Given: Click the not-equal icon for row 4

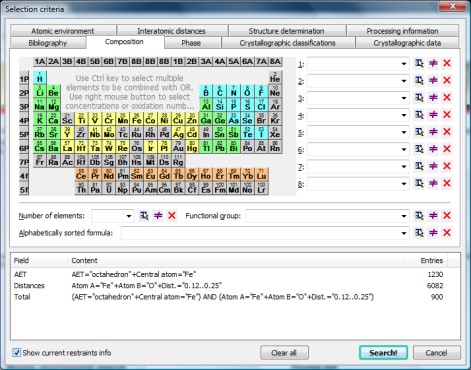Looking at the screenshot, I should coord(433,115).
